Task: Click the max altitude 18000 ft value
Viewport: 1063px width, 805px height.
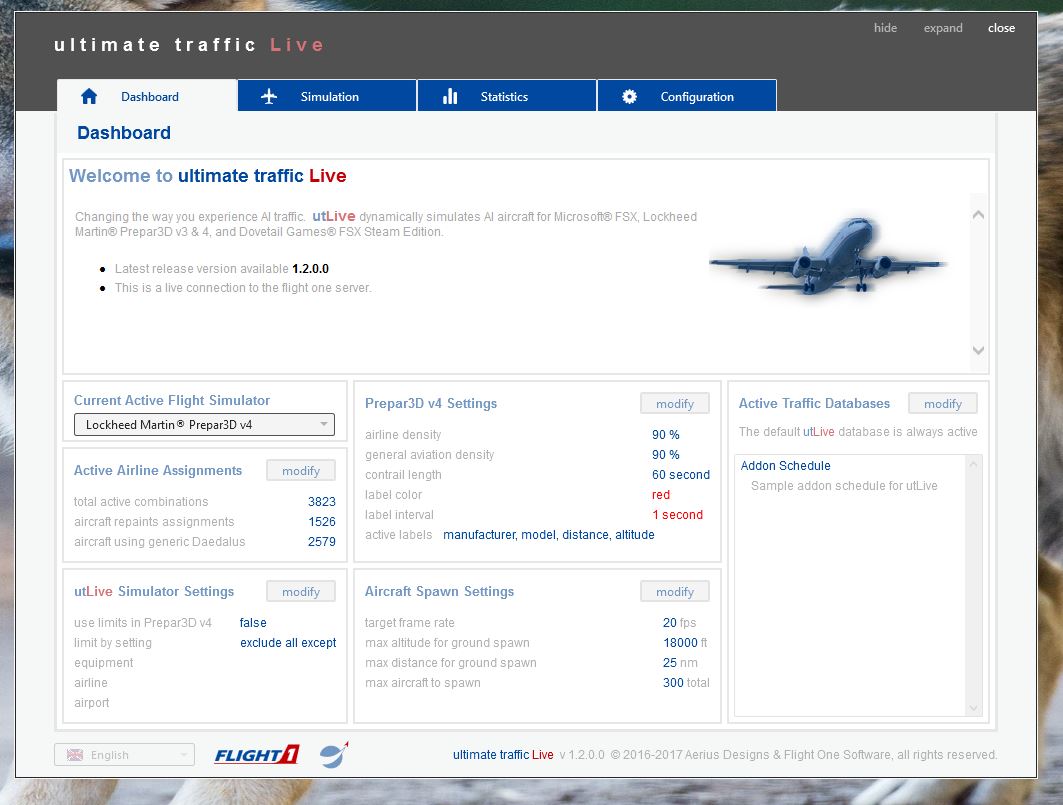Action: [685, 643]
